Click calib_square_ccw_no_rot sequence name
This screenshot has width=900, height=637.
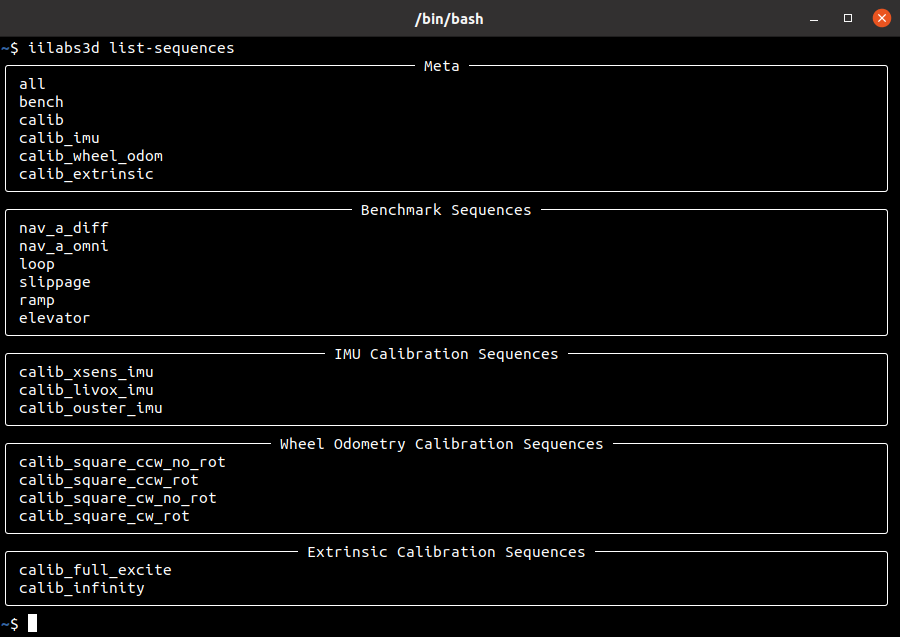[122, 461]
